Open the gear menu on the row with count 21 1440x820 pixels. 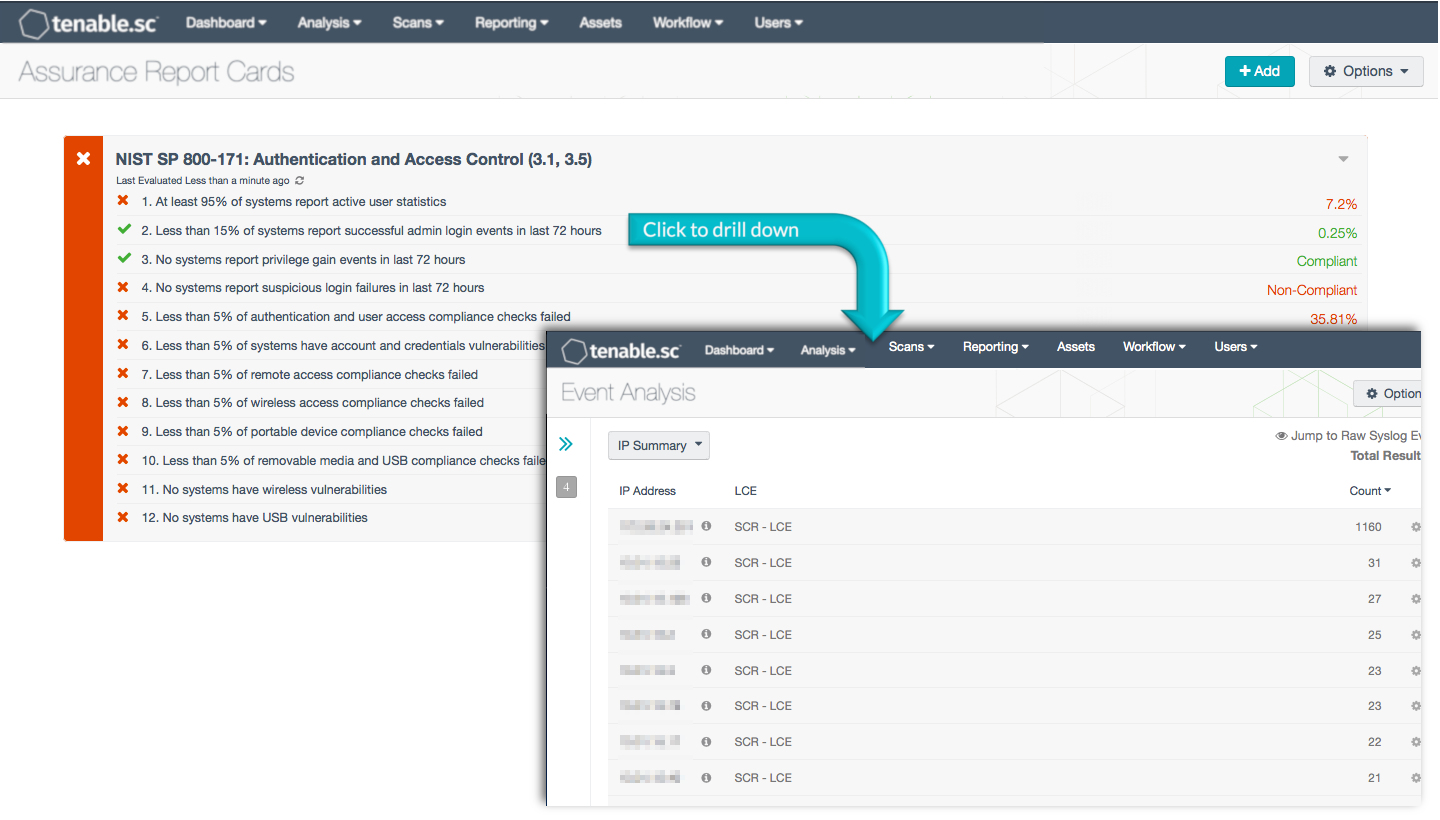1415,778
